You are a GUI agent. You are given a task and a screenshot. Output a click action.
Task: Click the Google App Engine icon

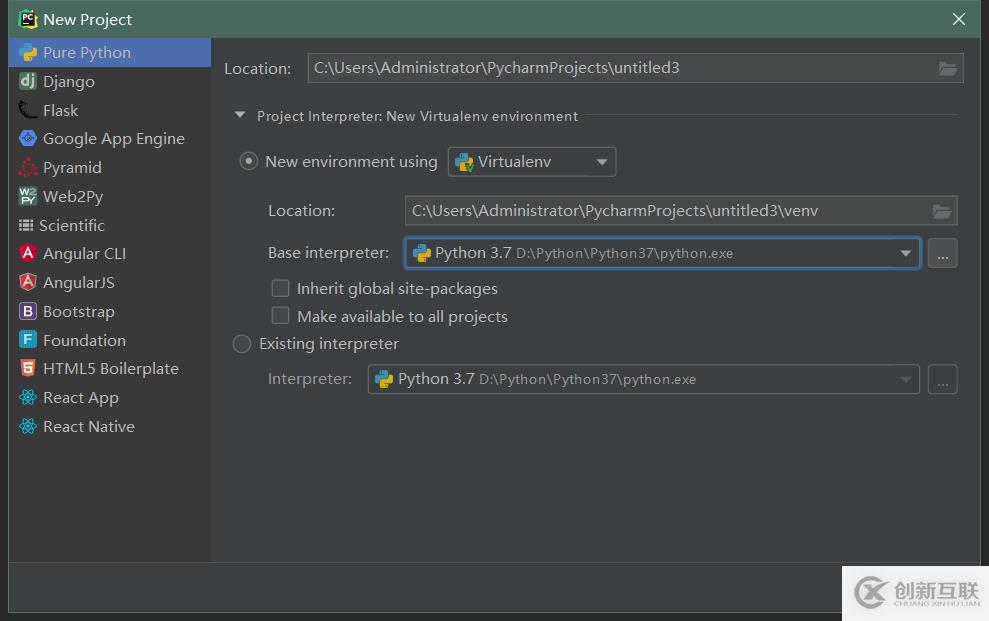click(27, 139)
